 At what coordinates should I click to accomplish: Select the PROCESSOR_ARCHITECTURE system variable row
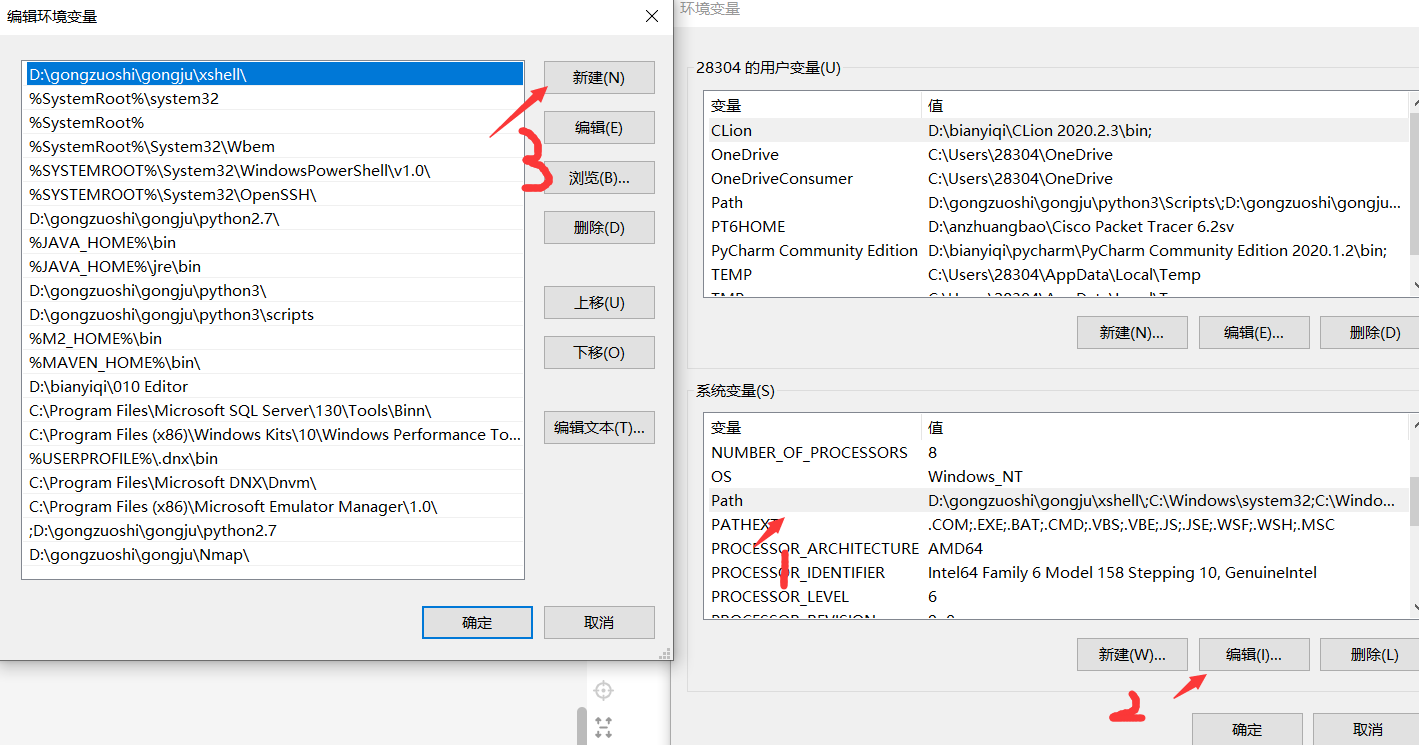1056,548
